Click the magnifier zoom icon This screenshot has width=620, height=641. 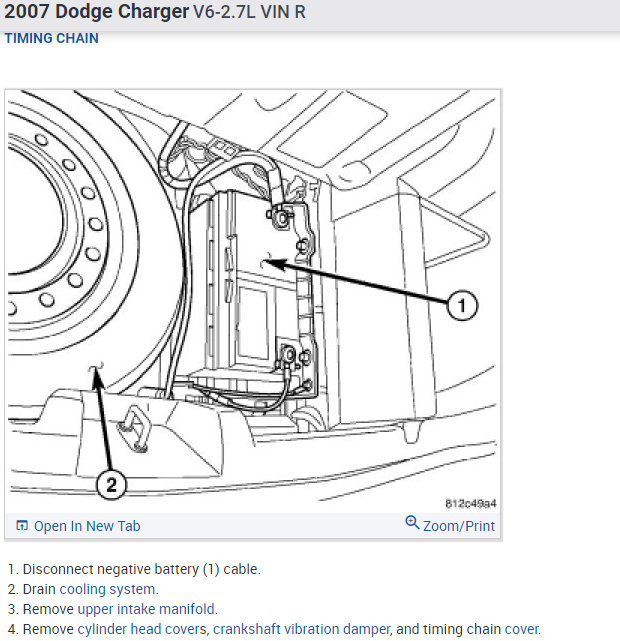412,522
